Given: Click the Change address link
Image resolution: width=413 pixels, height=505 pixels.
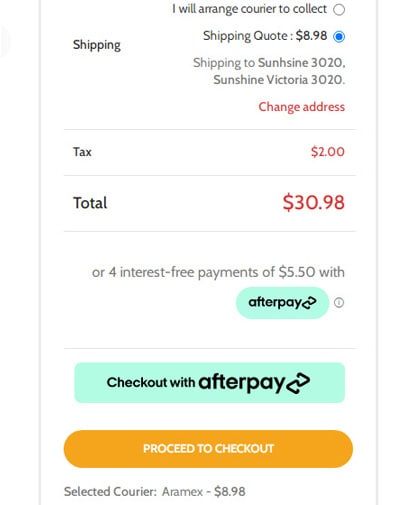Looking at the screenshot, I should click(x=302, y=107).
